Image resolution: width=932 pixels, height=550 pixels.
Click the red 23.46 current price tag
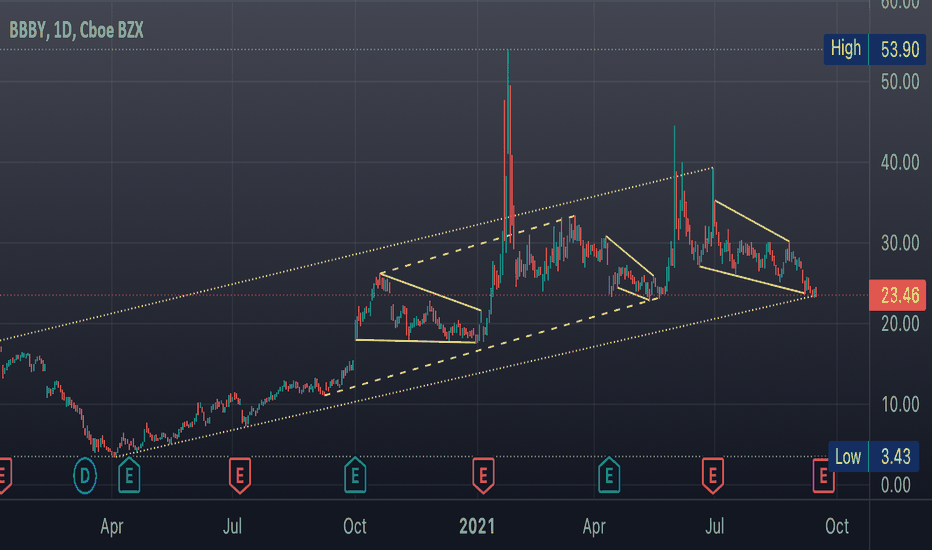pos(898,295)
